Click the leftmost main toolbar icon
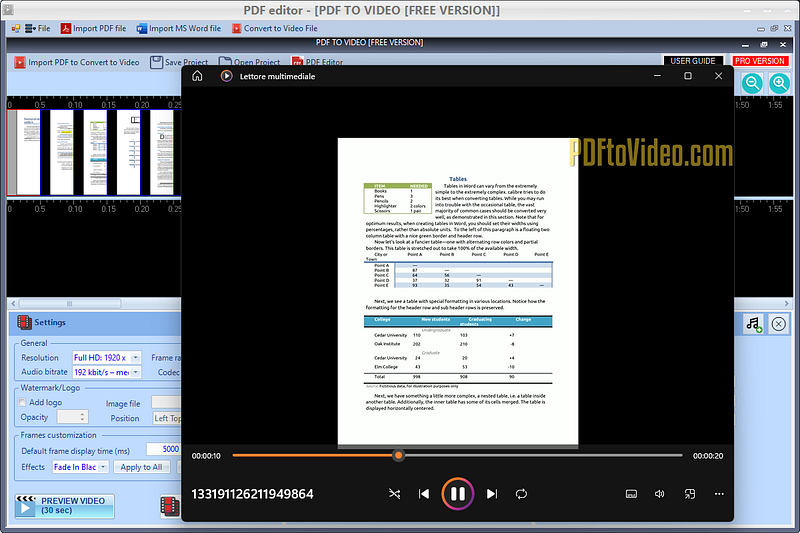The image size is (800, 533). 16,29
